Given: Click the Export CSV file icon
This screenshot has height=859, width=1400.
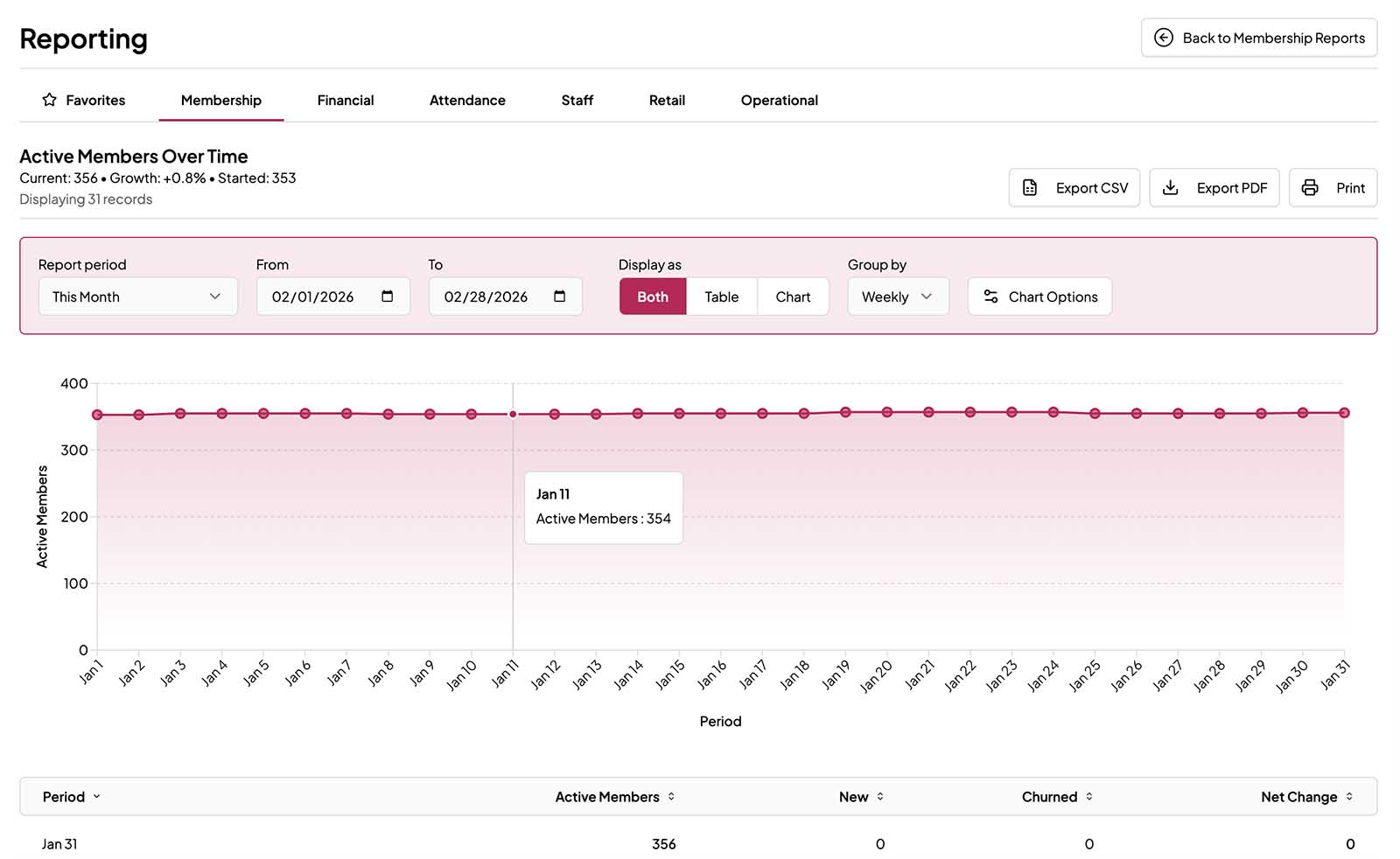Looking at the screenshot, I should pyautogui.click(x=1031, y=187).
